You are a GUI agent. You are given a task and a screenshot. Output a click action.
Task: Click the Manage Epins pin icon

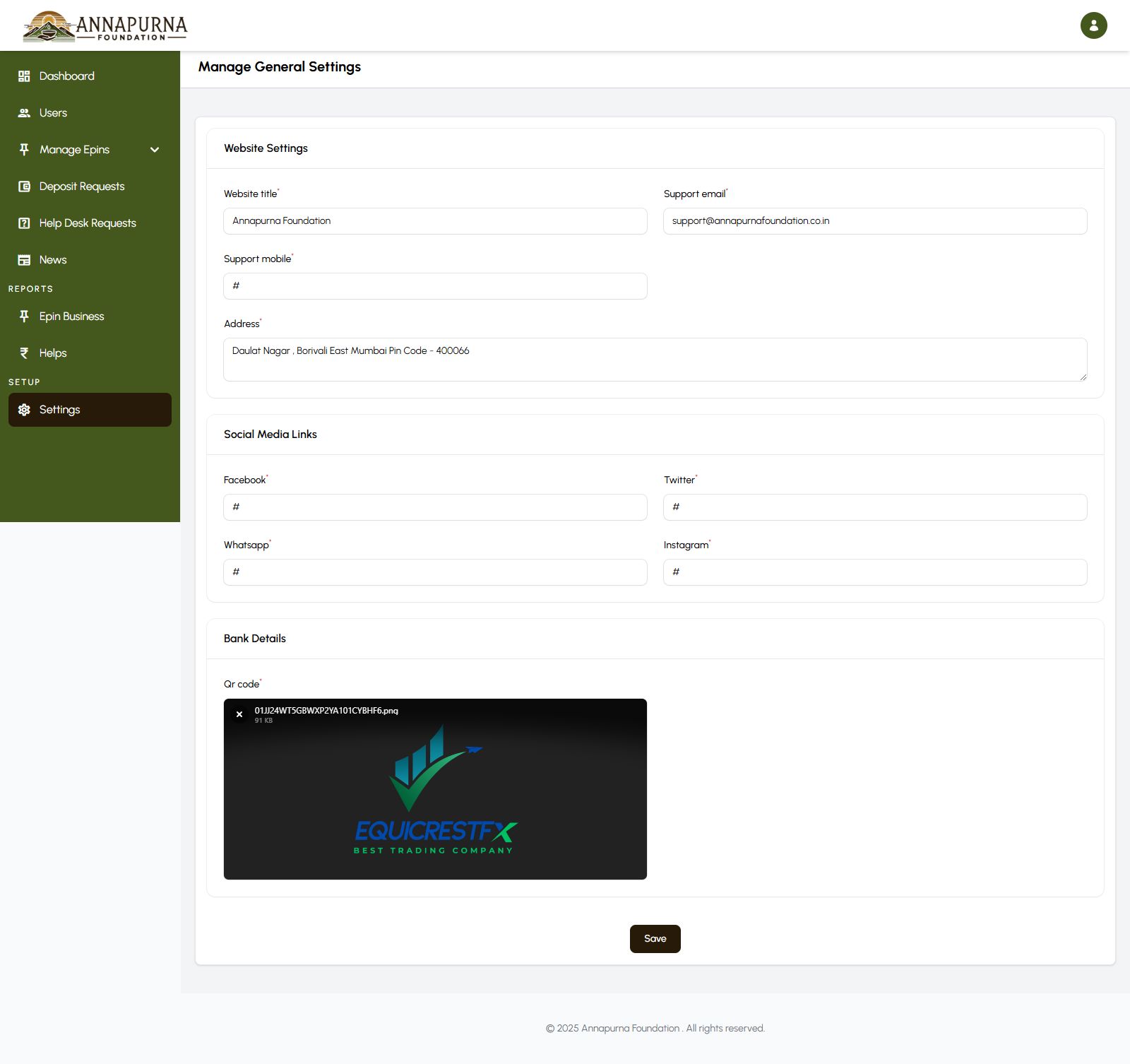point(24,150)
